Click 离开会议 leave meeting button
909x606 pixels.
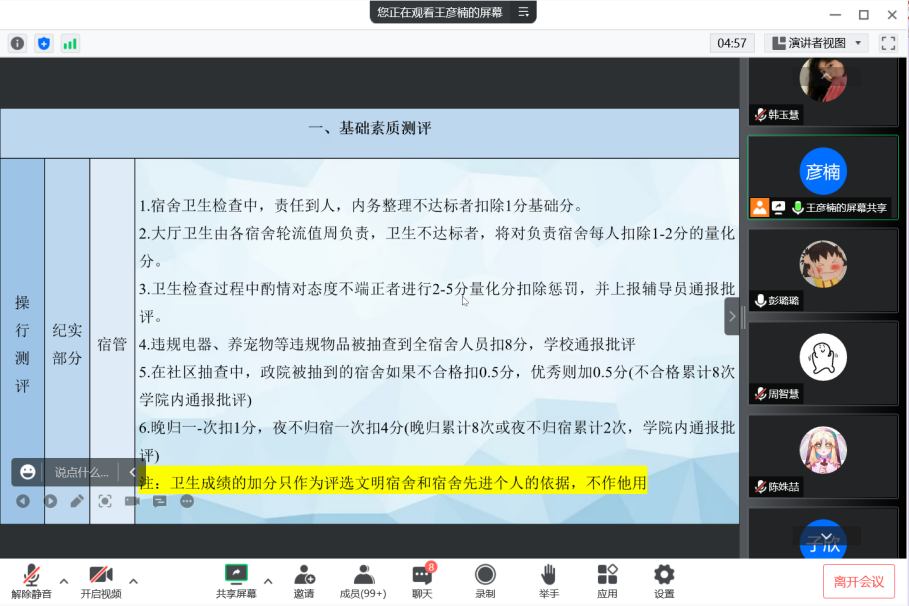pyautogui.click(x=858, y=581)
